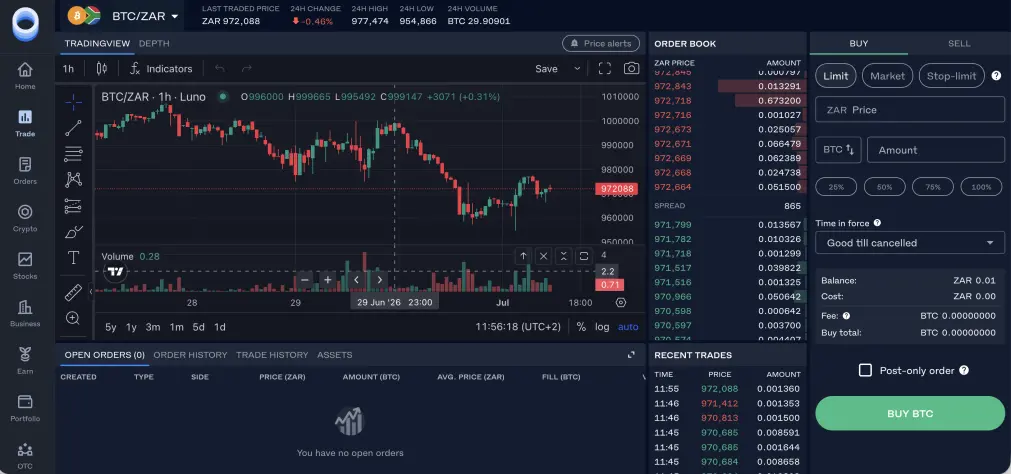The height and width of the screenshot is (474, 1011).
Task: Open the 1h interval selector
Action: [x=68, y=68]
